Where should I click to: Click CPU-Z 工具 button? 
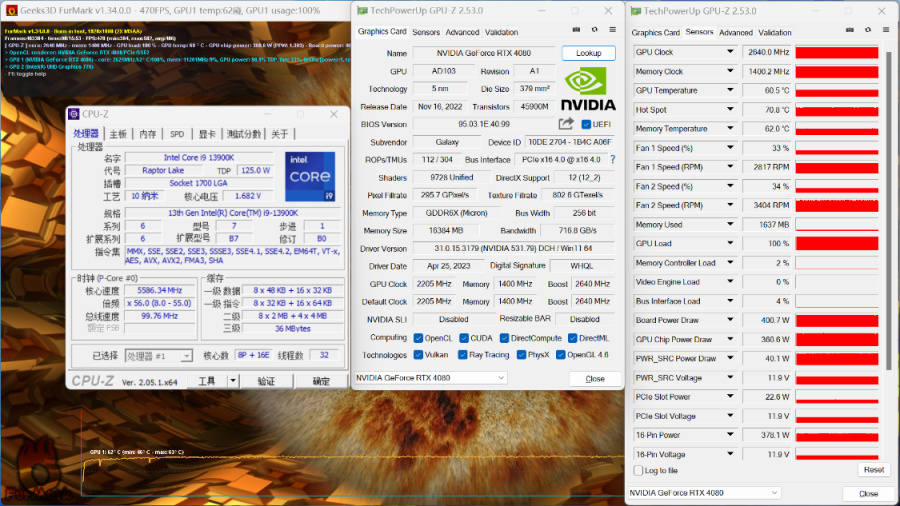pos(207,381)
